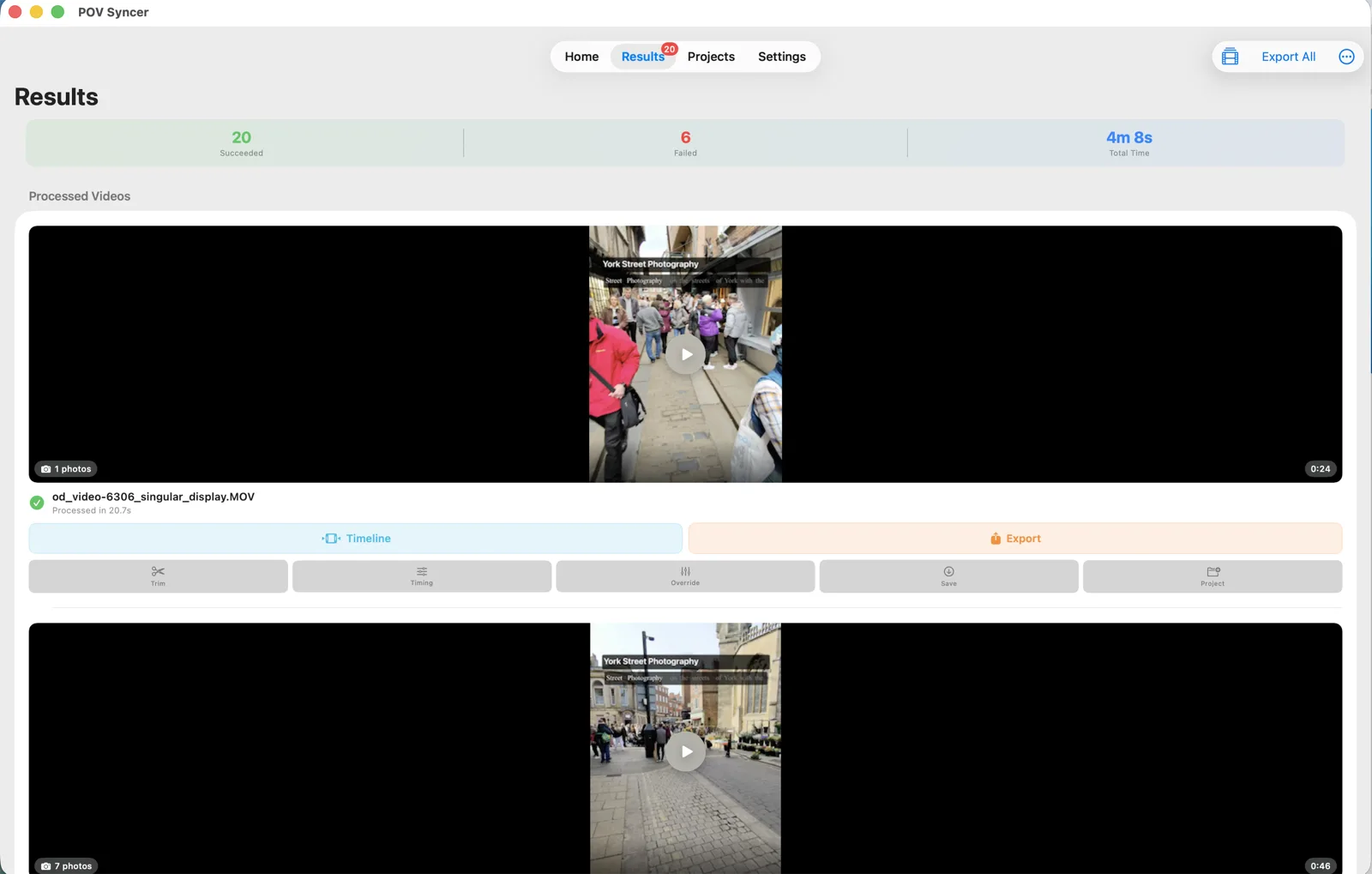Screen dimensions: 1372x874
Task: Open Timeline for od_video-6306_singular_display.MOV
Action: click(356, 539)
